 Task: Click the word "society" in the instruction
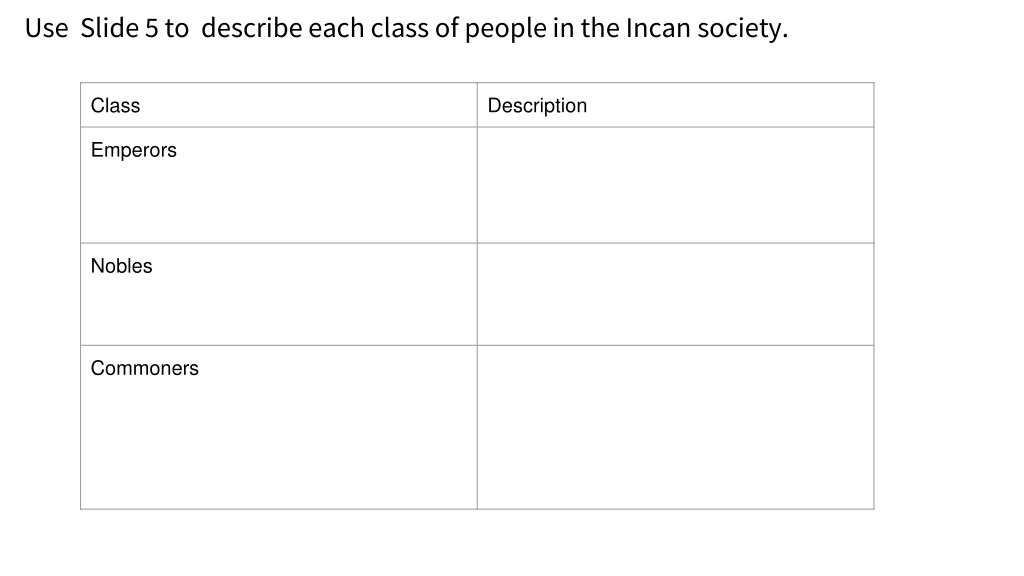pyautogui.click(x=743, y=29)
